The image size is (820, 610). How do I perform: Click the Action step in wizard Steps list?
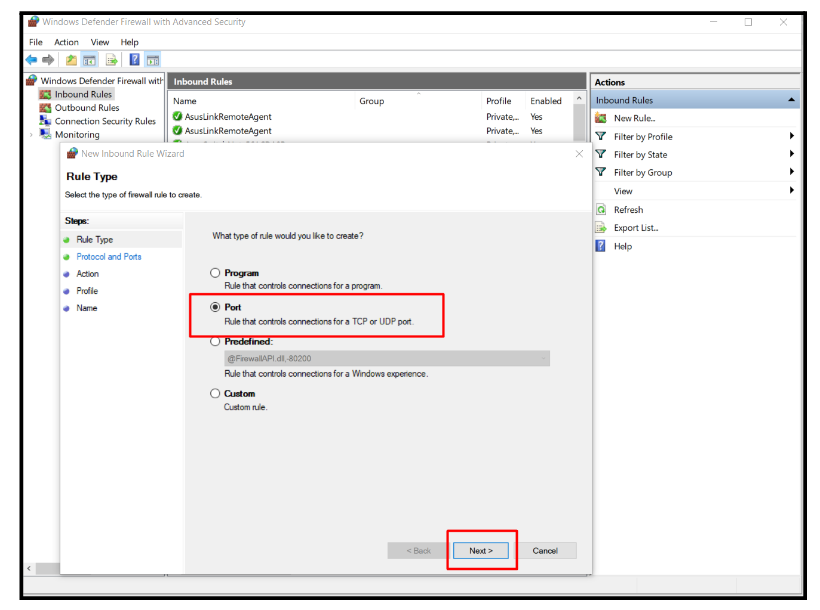(x=87, y=274)
